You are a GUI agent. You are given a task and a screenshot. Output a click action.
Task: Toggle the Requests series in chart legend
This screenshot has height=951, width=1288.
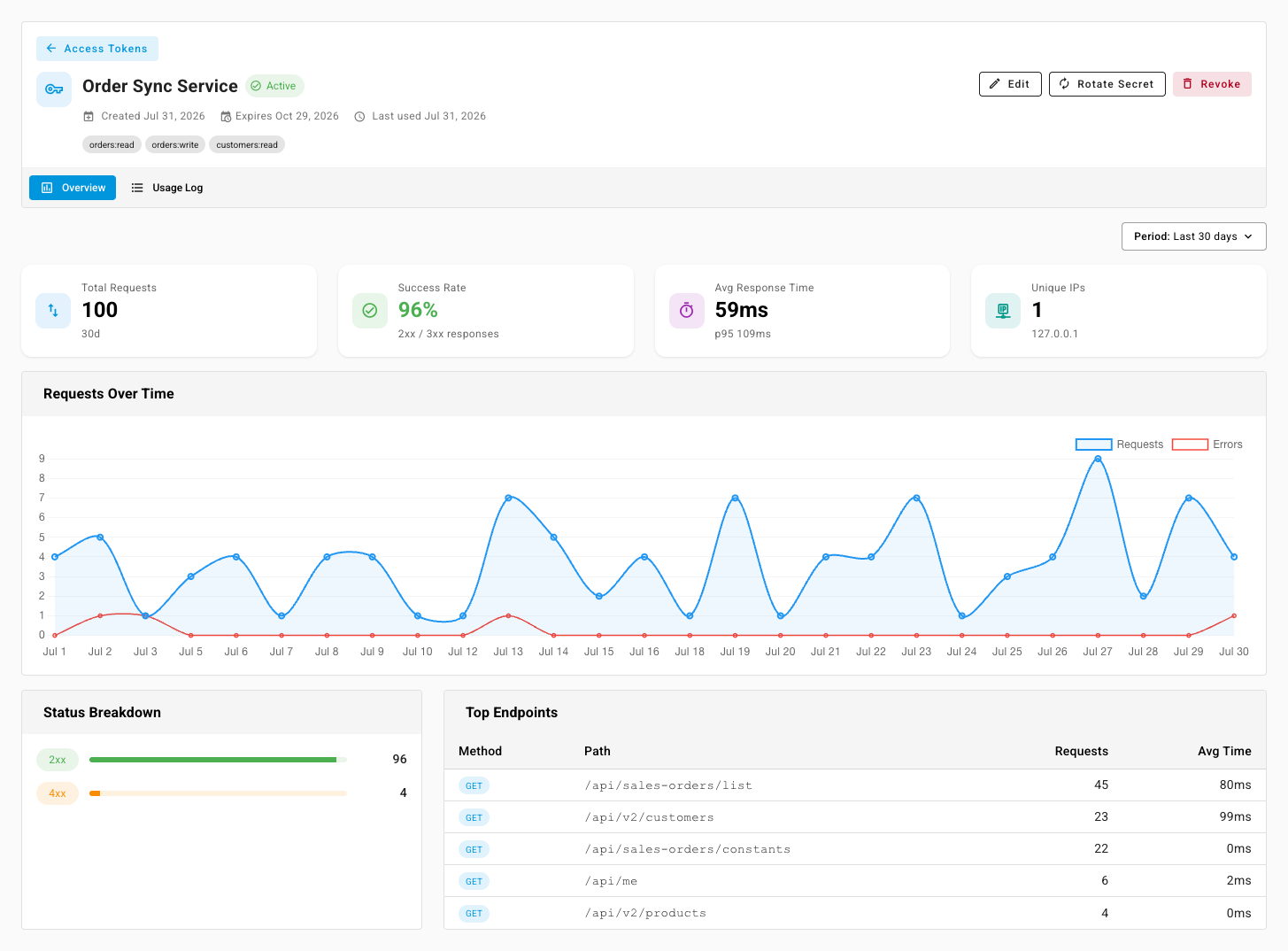[x=1119, y=445]
